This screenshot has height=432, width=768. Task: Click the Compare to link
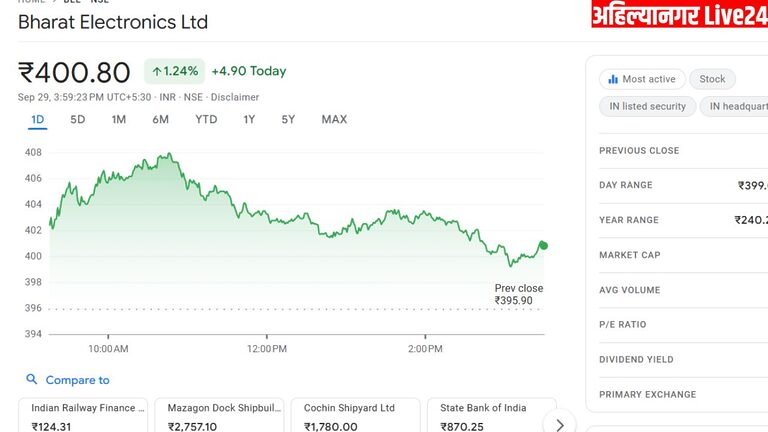pyautogui.click(x=77, y=380)
